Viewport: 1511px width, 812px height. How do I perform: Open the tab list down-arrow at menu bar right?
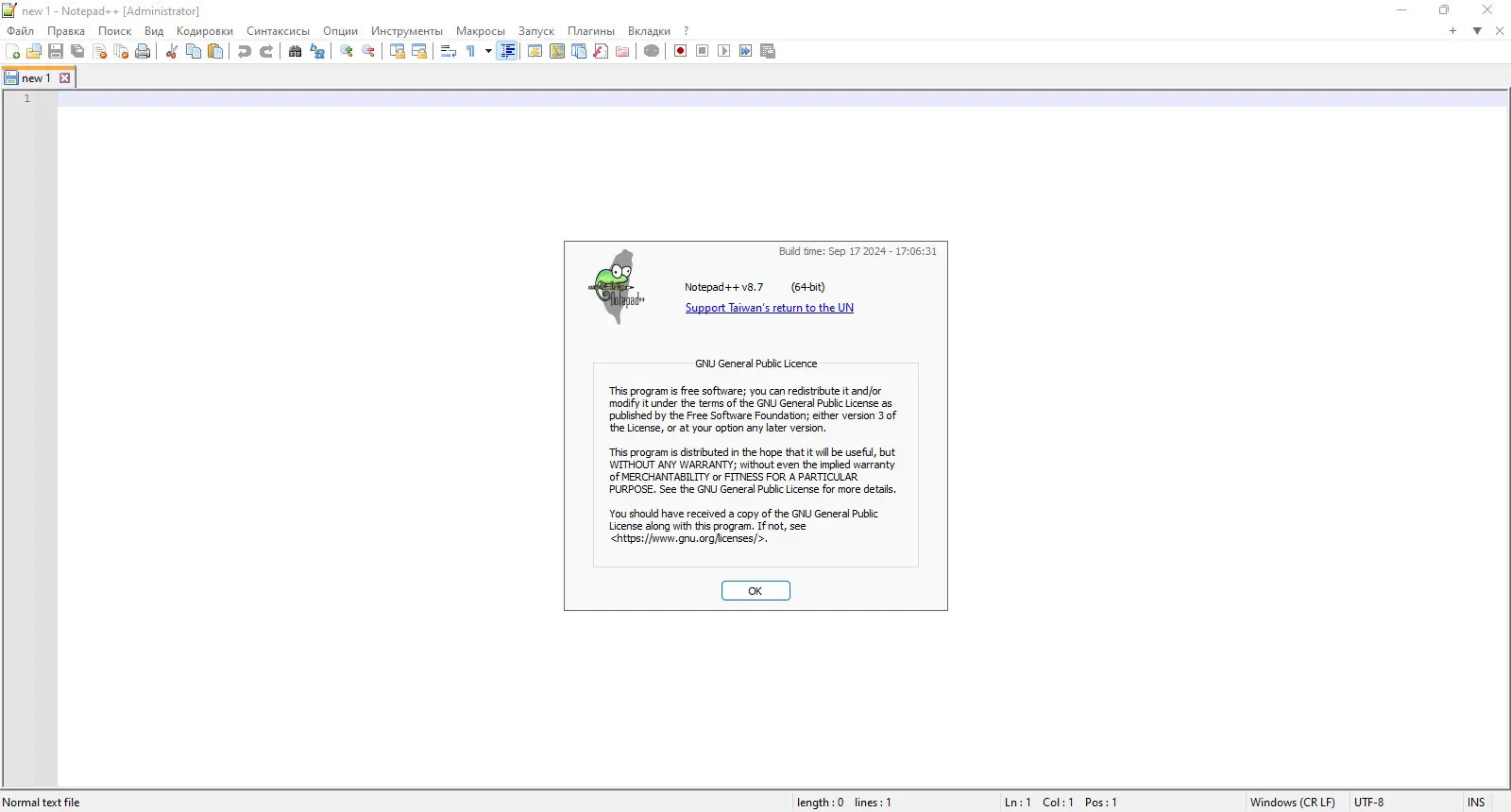(1477, 31)
